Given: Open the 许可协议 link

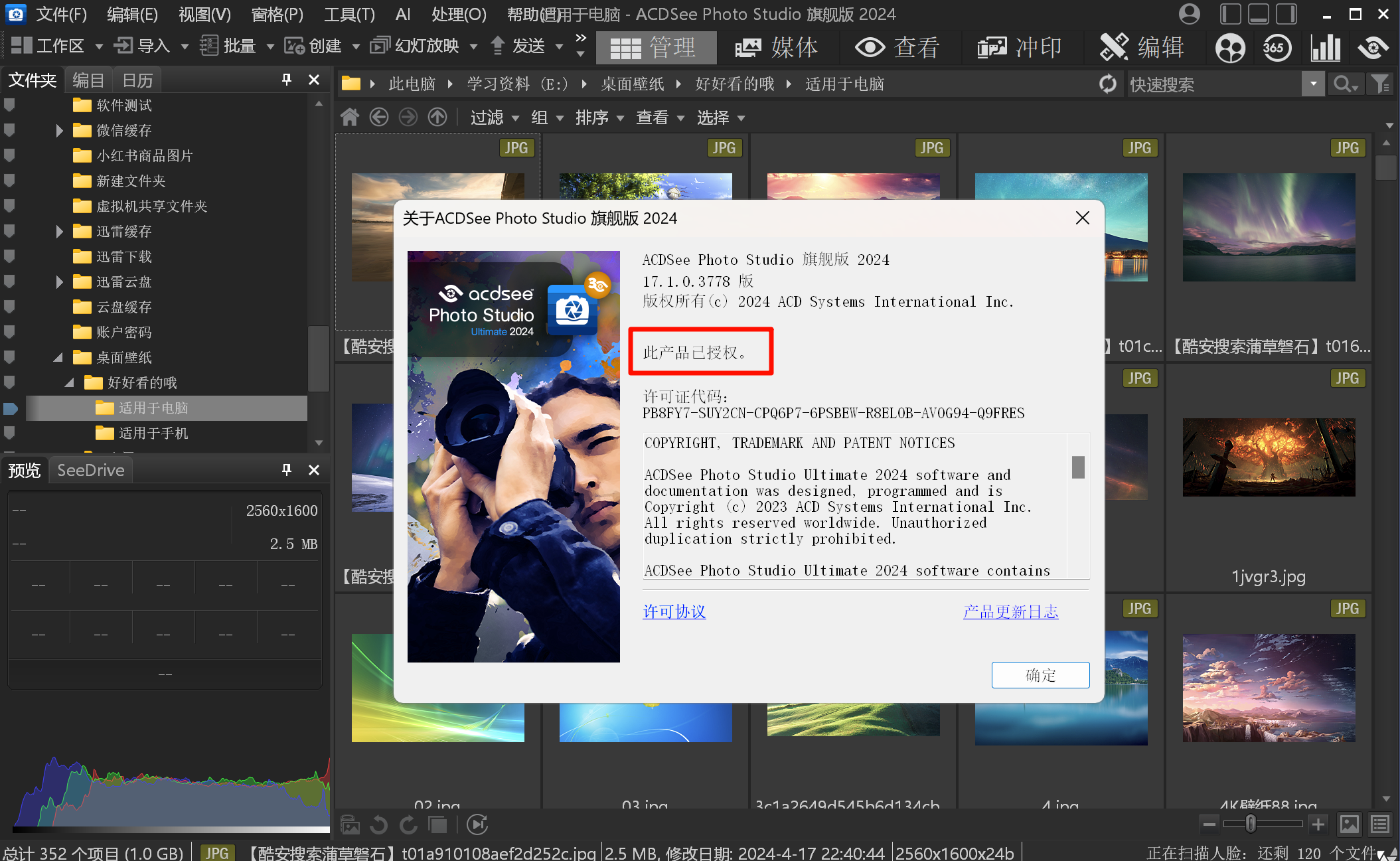Looking at the screenshot, I should (674, 611).
